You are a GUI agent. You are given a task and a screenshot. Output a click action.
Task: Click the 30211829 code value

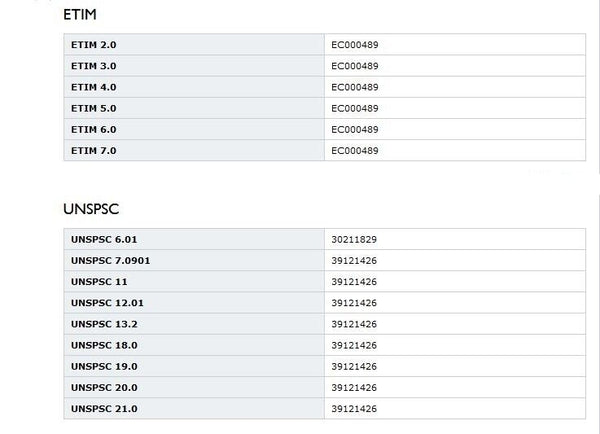tap(353, 239)
